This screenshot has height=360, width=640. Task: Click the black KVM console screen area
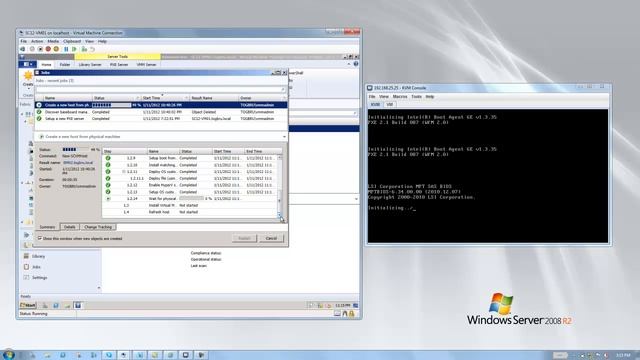tap(488, 176)
